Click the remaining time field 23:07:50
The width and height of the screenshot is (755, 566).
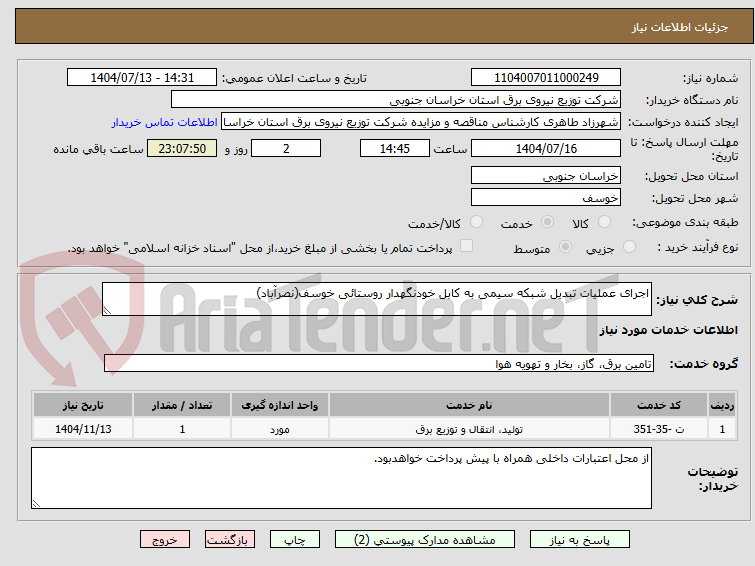pos(182,148)
